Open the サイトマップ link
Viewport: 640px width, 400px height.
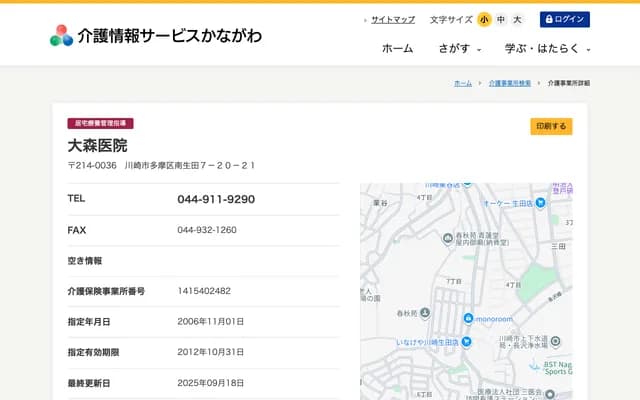coord(392,19)
